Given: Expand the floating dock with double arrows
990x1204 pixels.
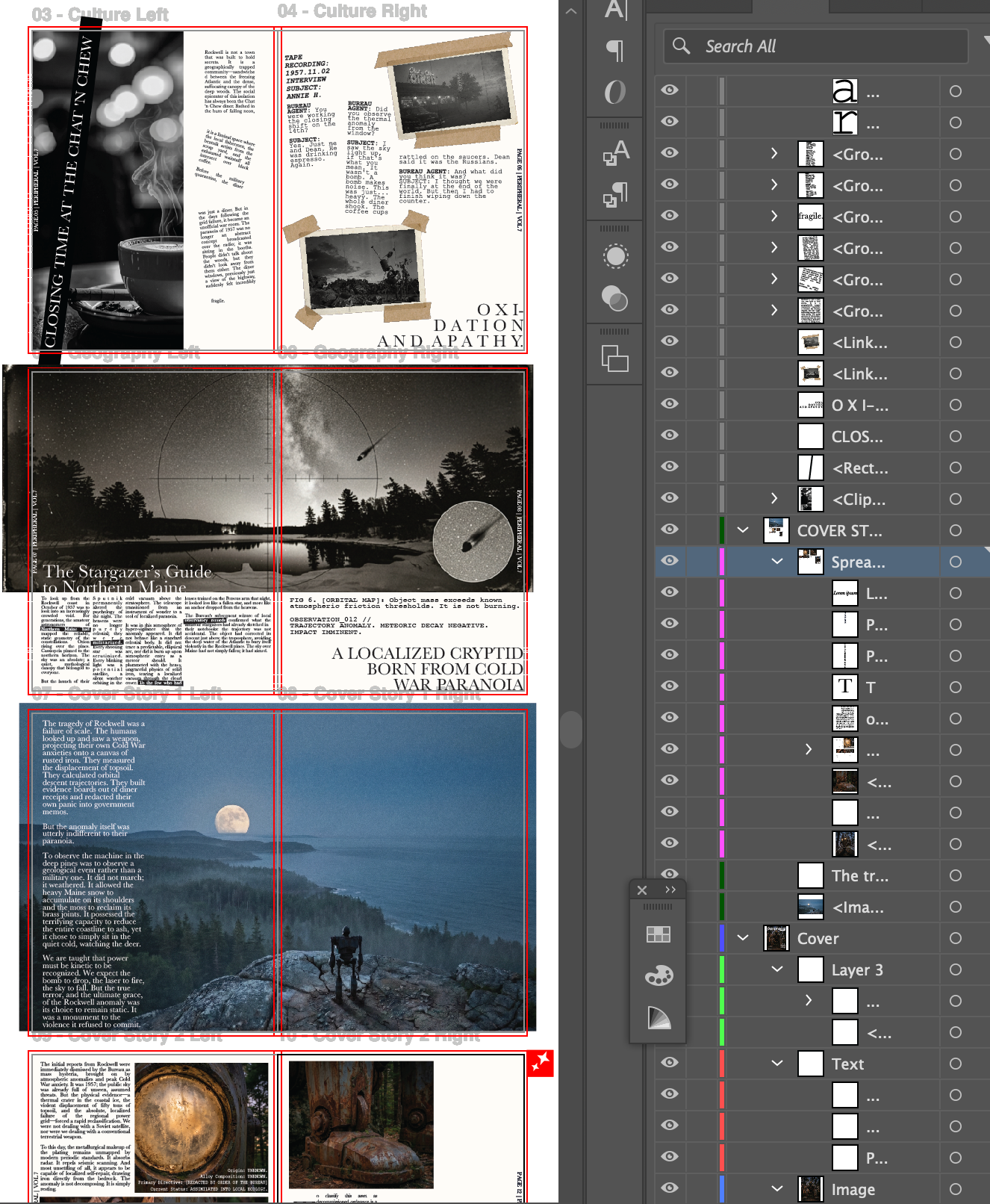Looking at the screenshot, I should (x=670, y=890).
